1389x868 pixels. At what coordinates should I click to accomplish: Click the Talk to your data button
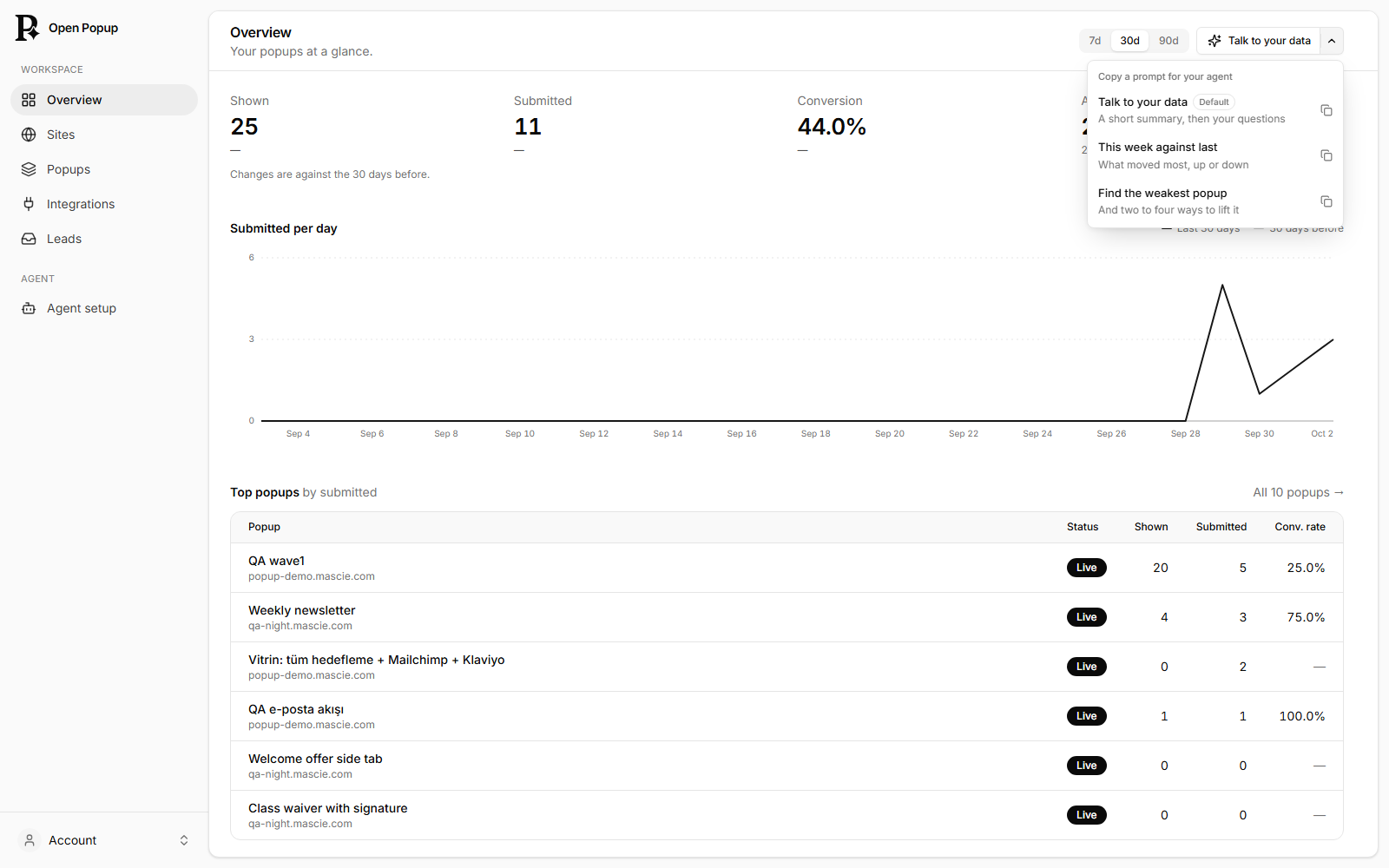tap(1259, 41)
